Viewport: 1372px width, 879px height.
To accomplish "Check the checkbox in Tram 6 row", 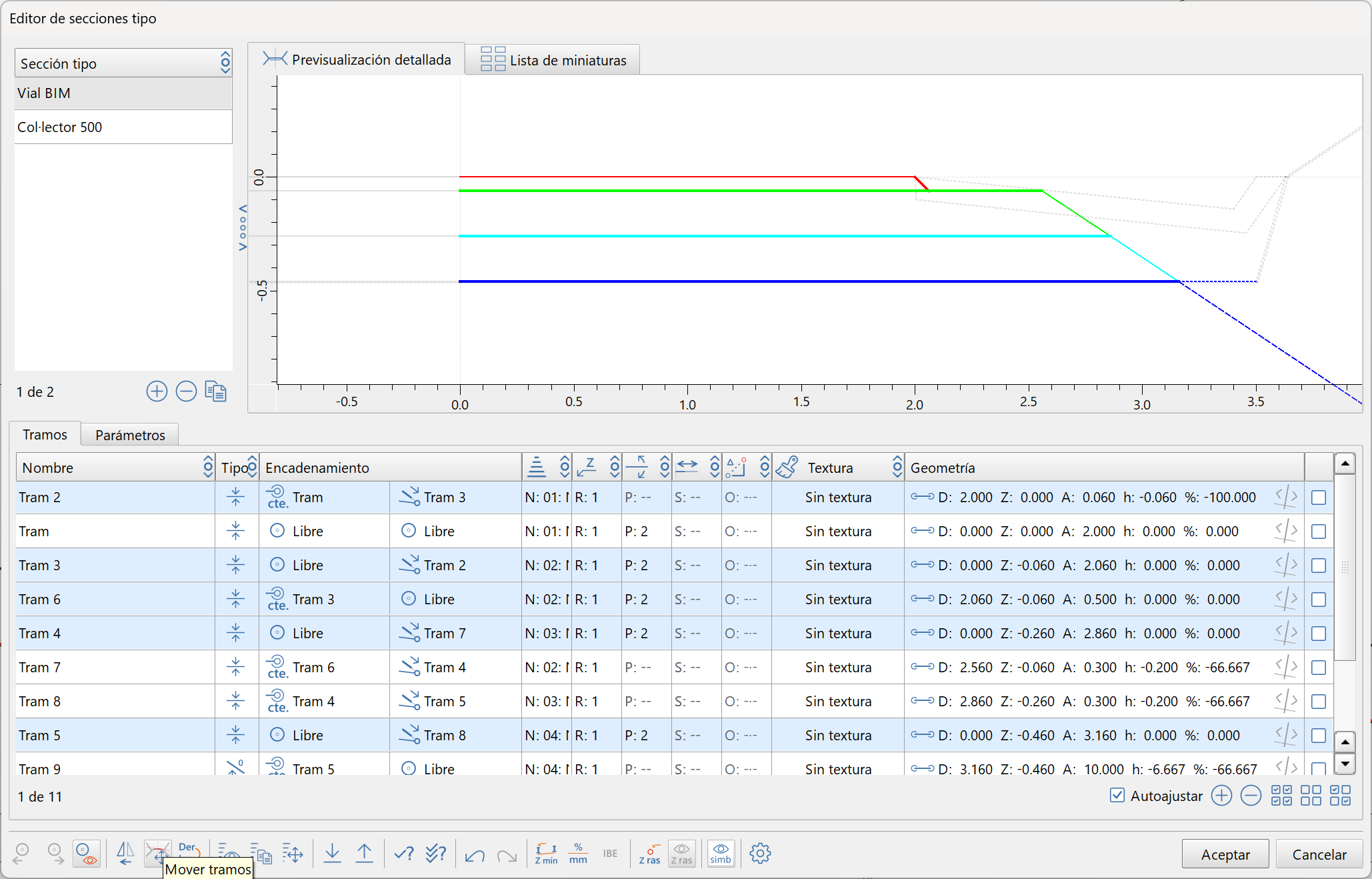I will click(x=1318, y=600).
